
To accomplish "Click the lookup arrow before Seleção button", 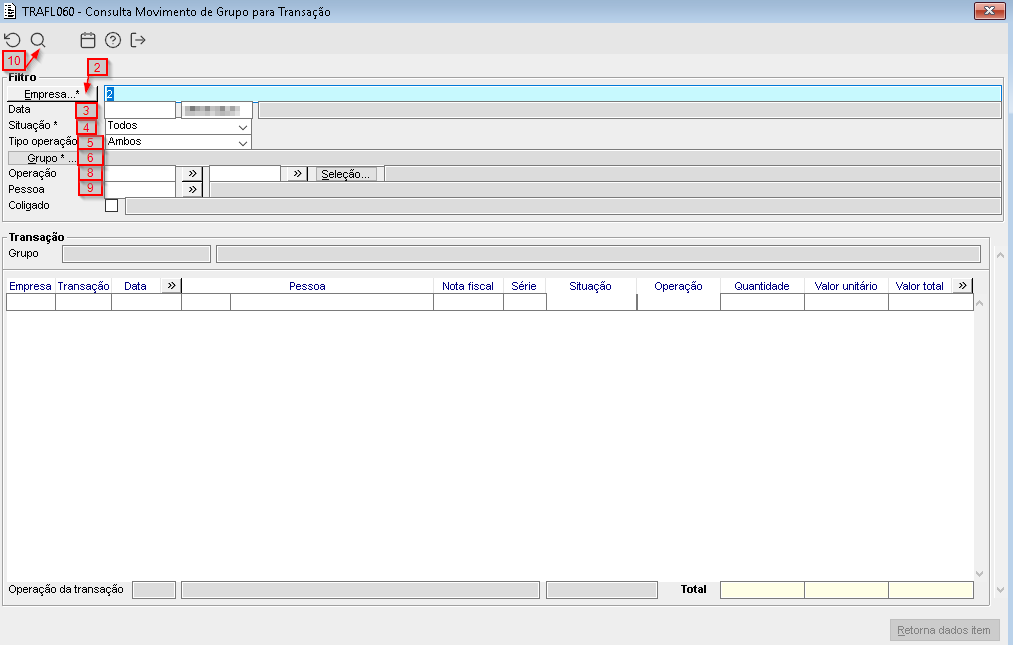I will click(297, 174).
